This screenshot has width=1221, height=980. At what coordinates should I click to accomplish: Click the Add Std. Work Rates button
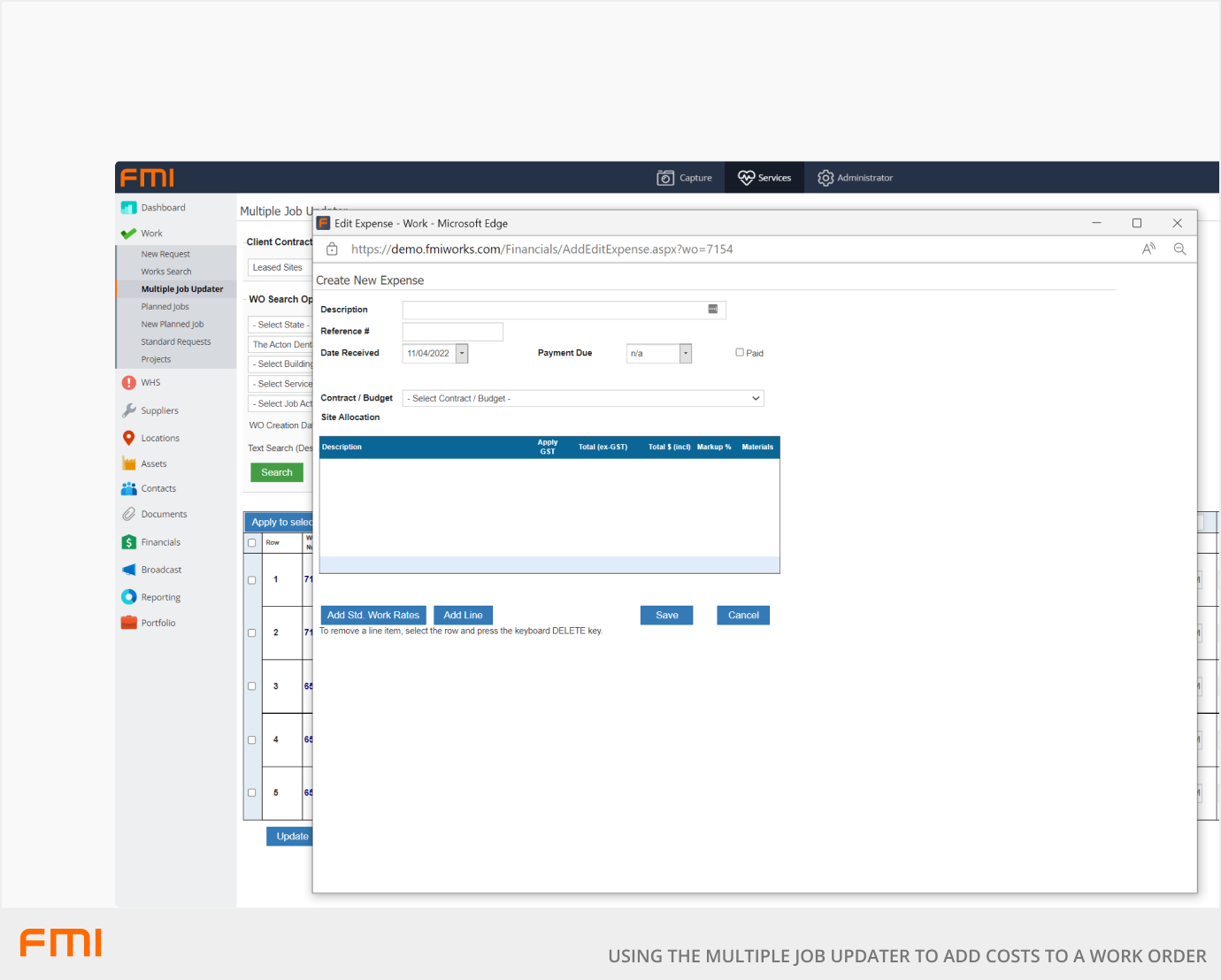tap(372, 616)
